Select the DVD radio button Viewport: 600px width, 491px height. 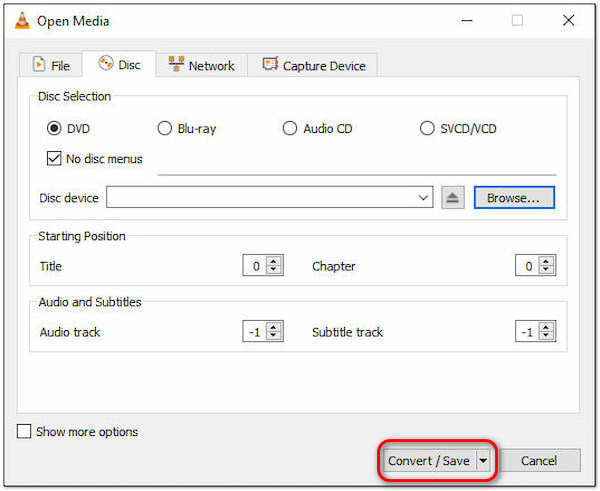[54, 128]
